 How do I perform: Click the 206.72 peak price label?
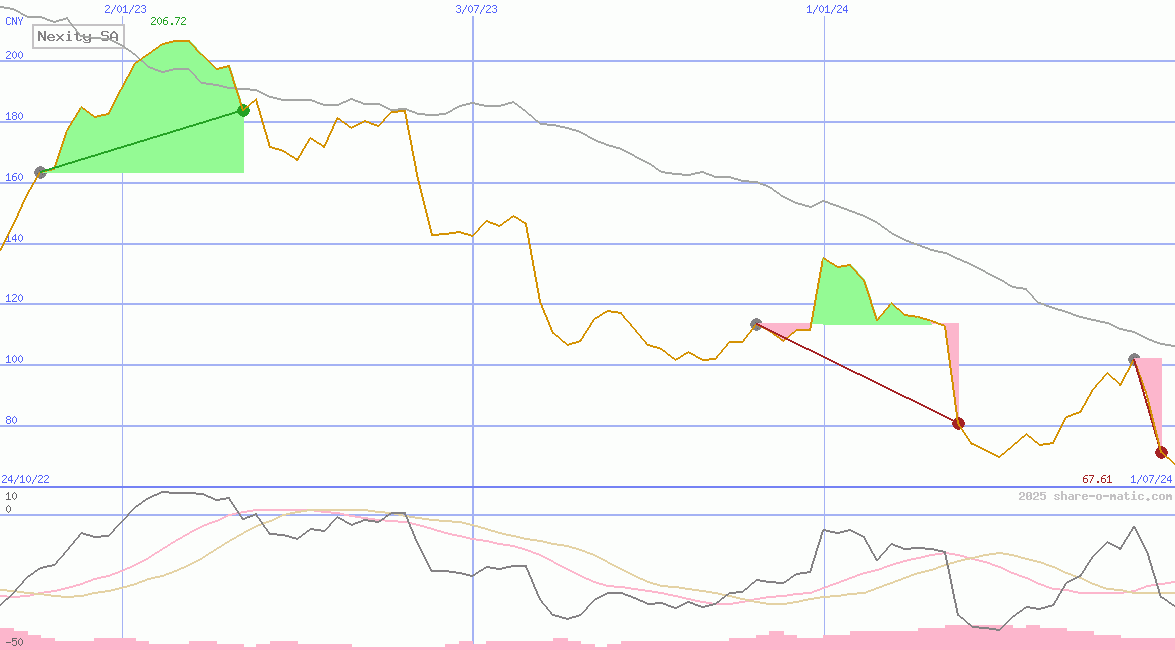(168, 21)
